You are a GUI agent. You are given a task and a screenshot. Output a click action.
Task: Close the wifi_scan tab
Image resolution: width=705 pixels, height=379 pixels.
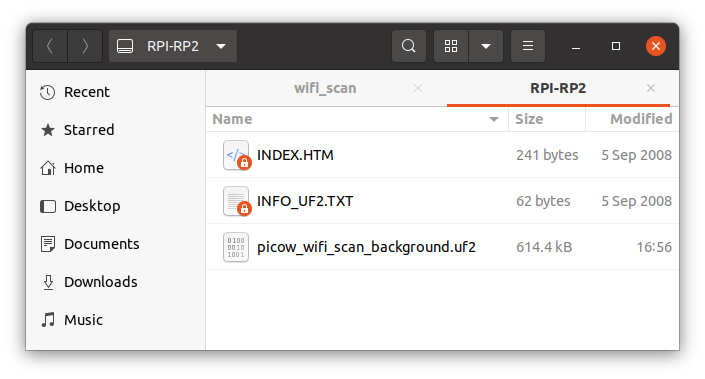pyautogui.click(x=418, y=88)
